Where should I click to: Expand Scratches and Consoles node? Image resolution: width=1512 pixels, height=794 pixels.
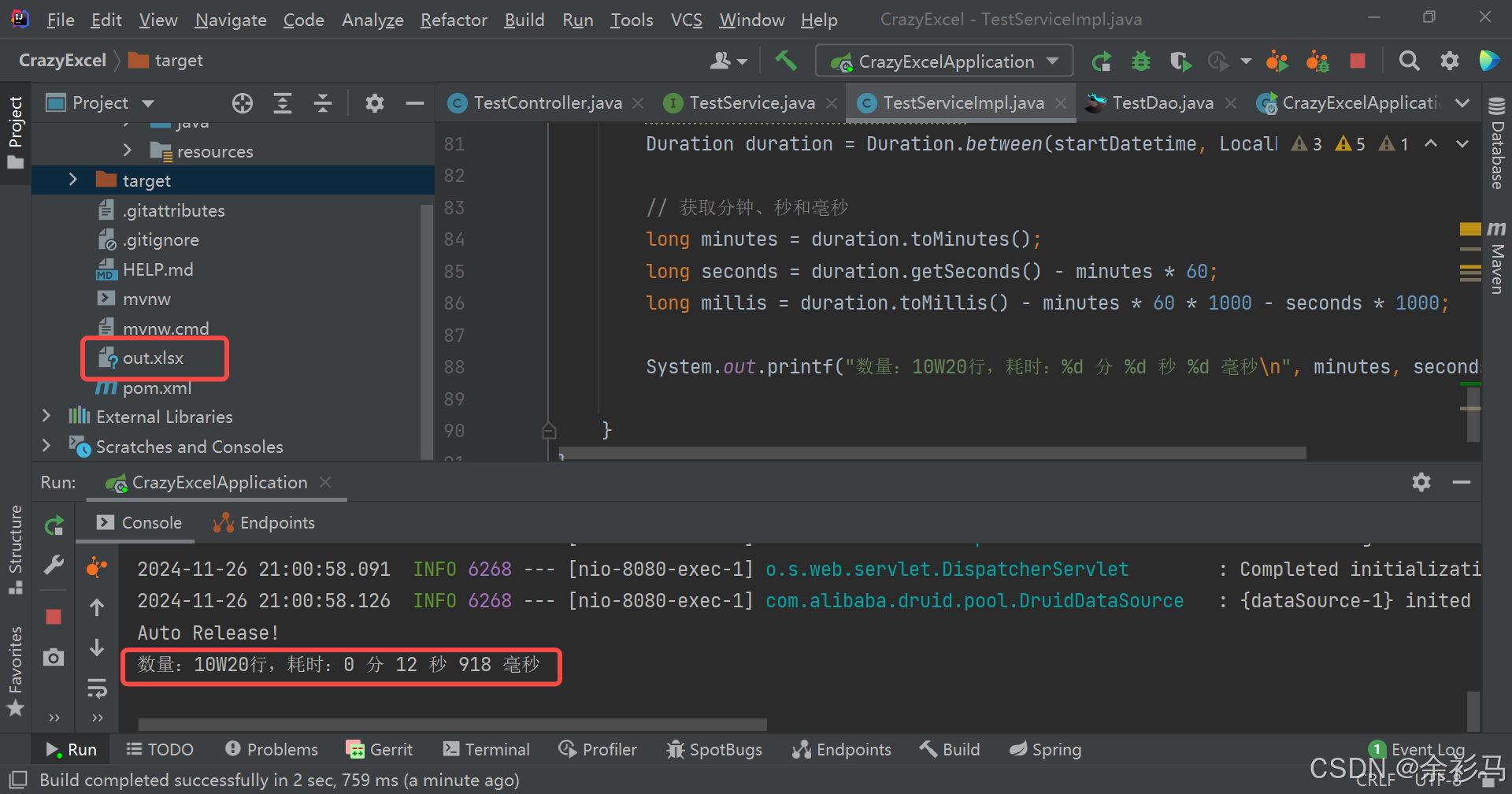[46, 446]
